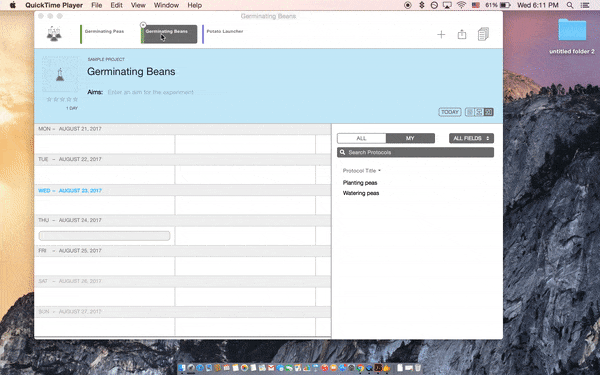Switch to the first (list) view icon
Viewport: 600px width, 375px height.
470,112
